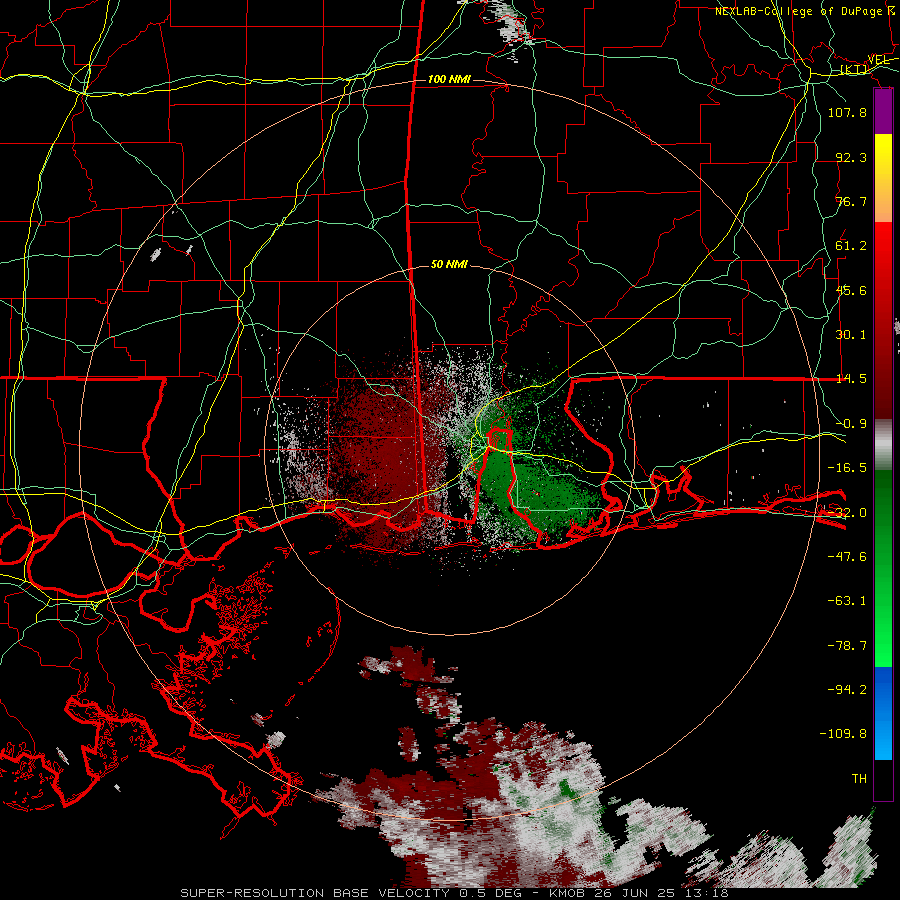Screen dimensions: 900x900
Task: Click the Super-Resolution Base Velocity caption text
Action: [455, 893]
